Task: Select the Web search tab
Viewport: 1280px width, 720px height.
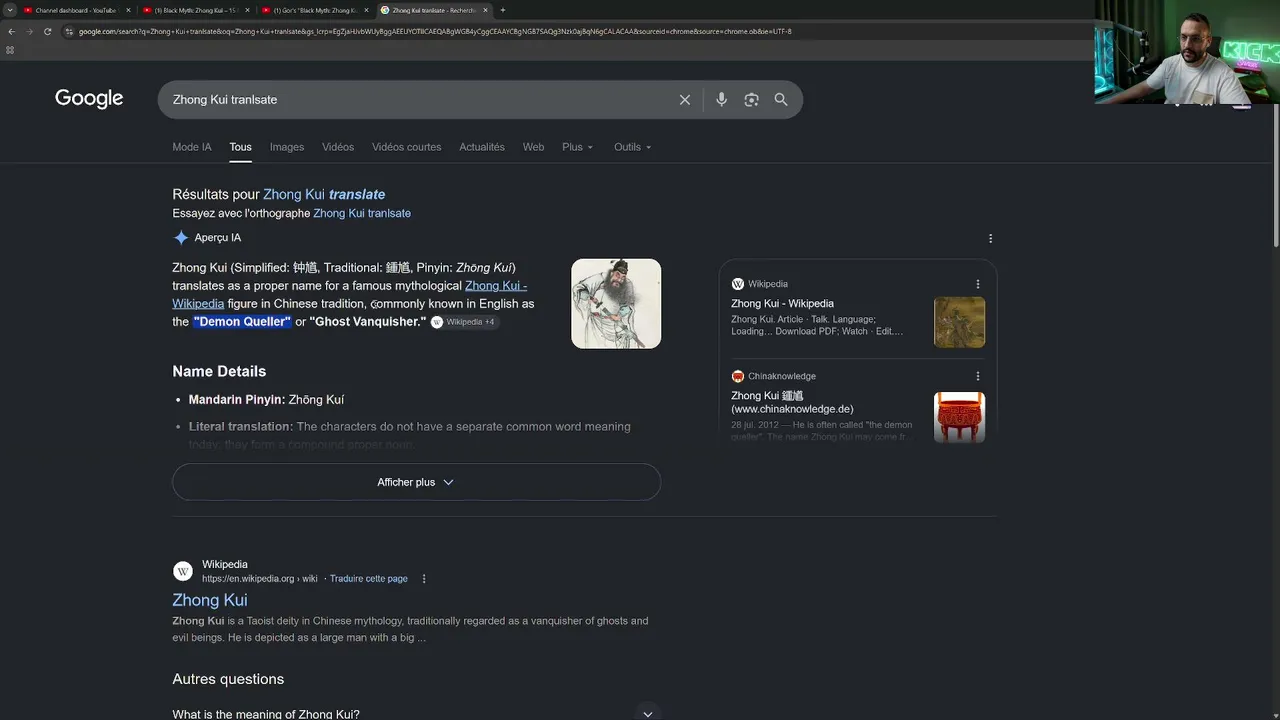Action: click(x=534, y=147)
